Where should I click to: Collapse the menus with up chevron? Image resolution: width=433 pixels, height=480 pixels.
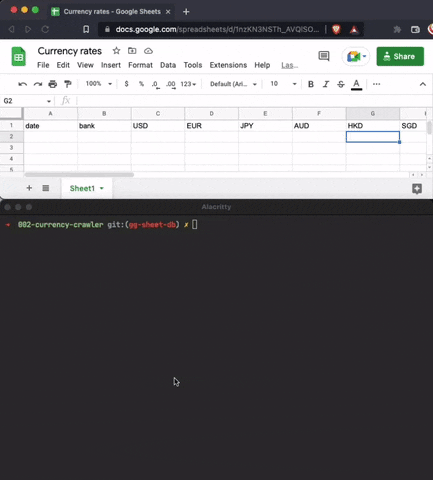pyautogui.click(x=423, y=84)
